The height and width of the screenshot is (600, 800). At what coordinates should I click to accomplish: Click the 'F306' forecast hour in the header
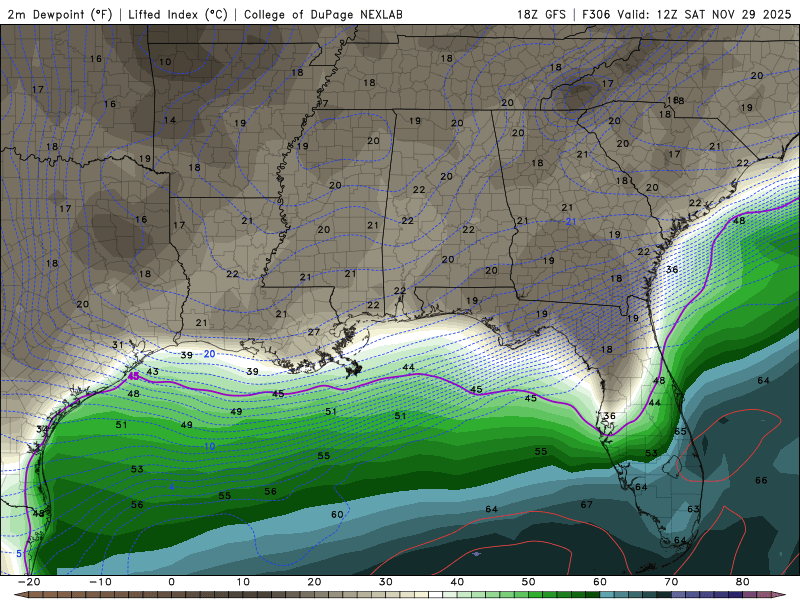[x=596, y=14]
